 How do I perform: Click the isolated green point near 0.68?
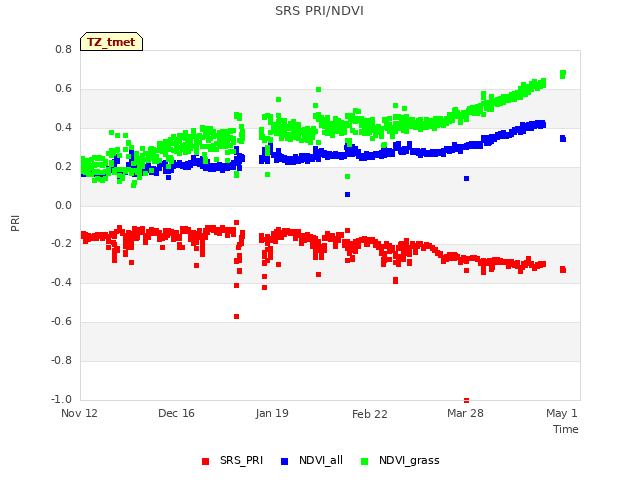coord(563,74)
